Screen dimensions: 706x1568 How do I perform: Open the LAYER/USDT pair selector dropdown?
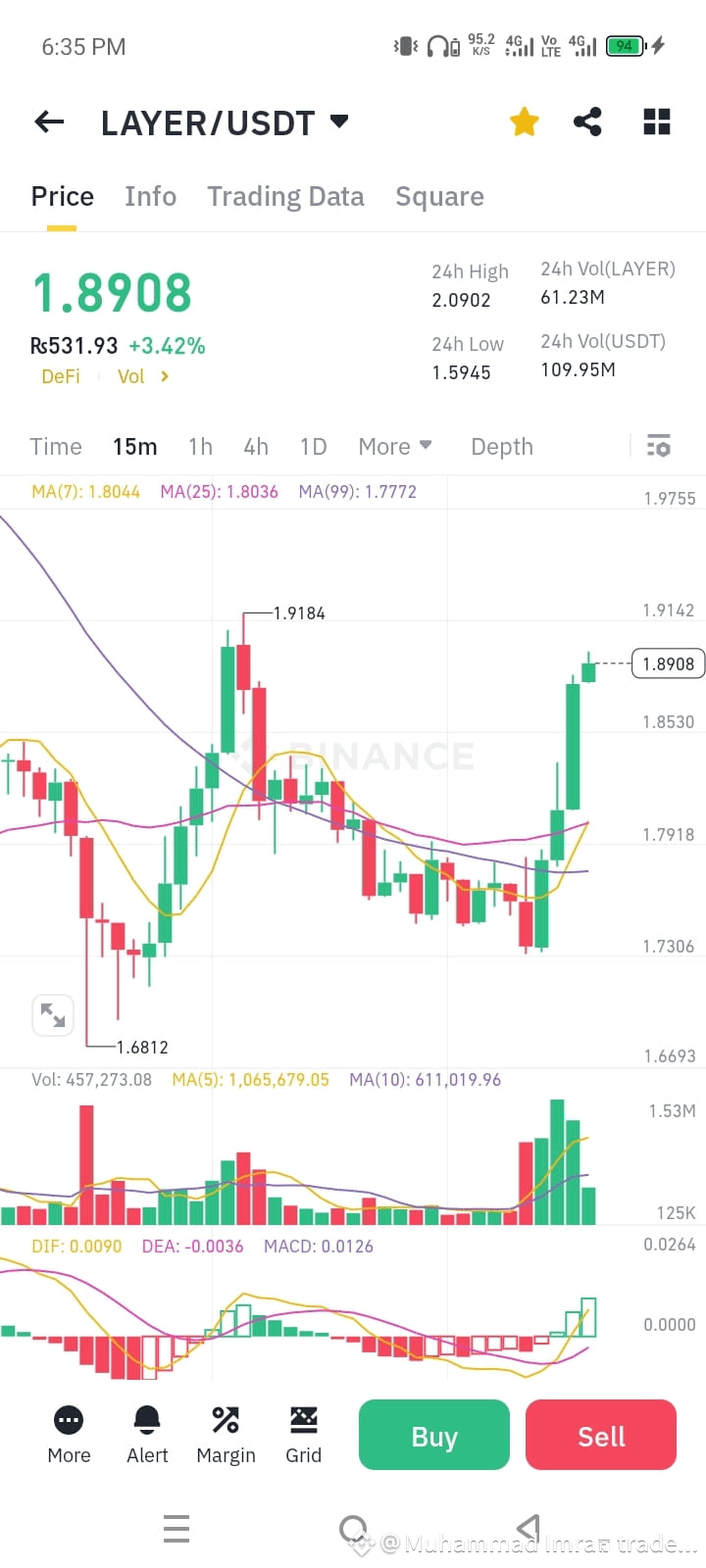coord(338,122)
